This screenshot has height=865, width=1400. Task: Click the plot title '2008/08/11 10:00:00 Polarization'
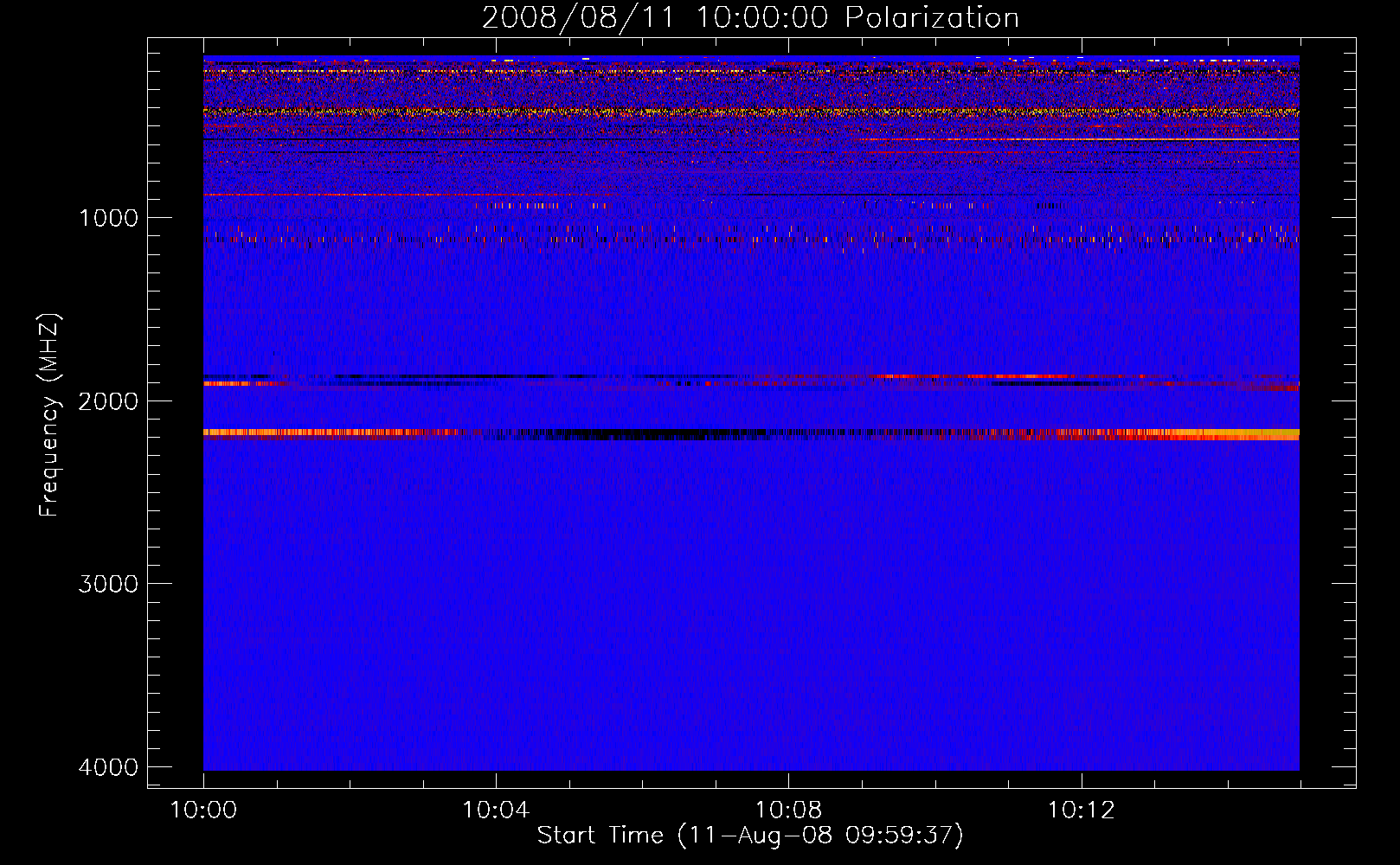pos(750,17)
